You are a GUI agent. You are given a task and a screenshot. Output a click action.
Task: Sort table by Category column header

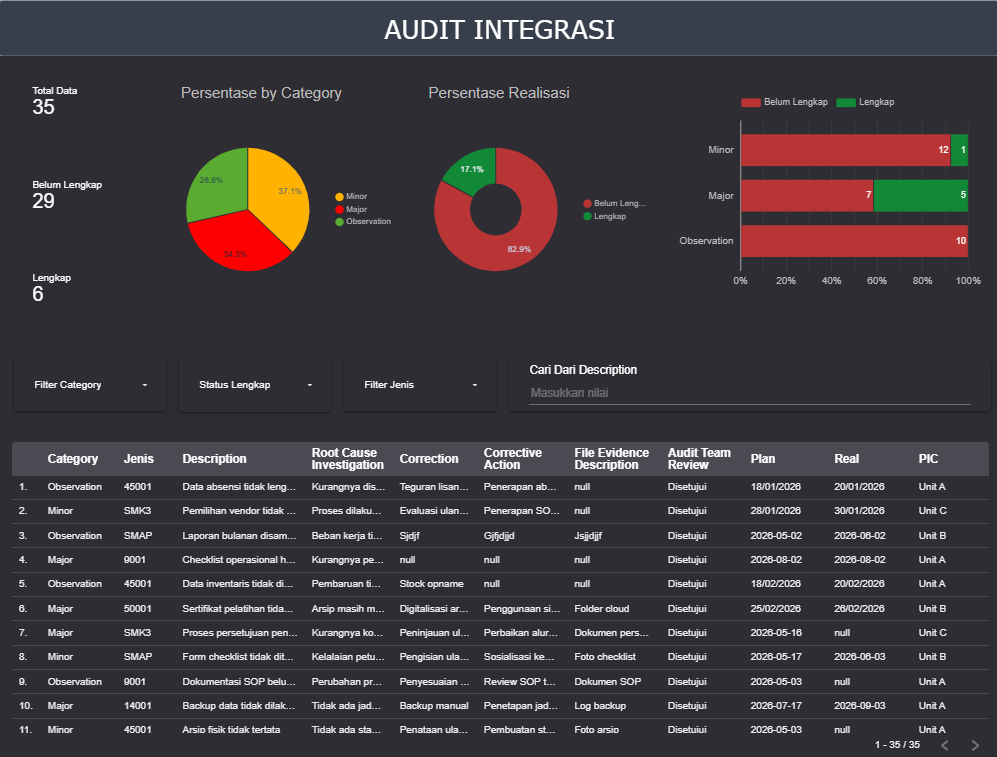pos(72,459)
